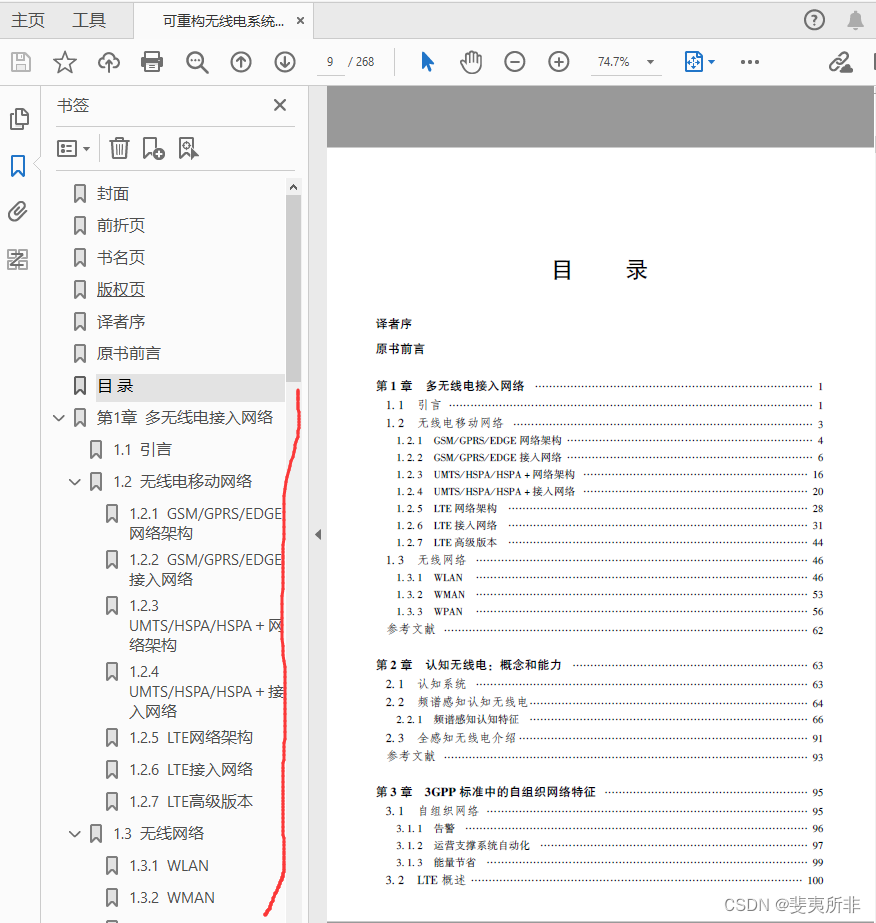
Task: Jump to 1.2.2 GSM/GPRS/EDGE 接入网络 bookmark
Action: [x=205, y=569]
